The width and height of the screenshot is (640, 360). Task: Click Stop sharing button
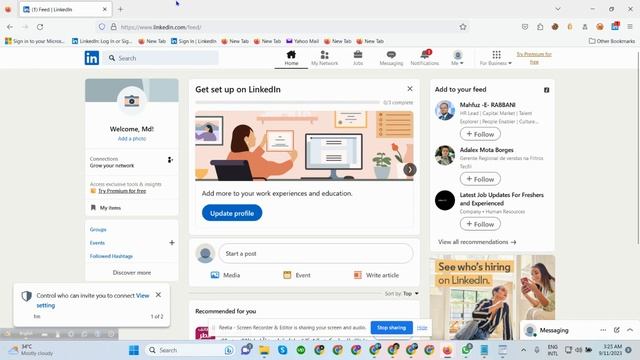pyautogui.click(x=391, y=327)
